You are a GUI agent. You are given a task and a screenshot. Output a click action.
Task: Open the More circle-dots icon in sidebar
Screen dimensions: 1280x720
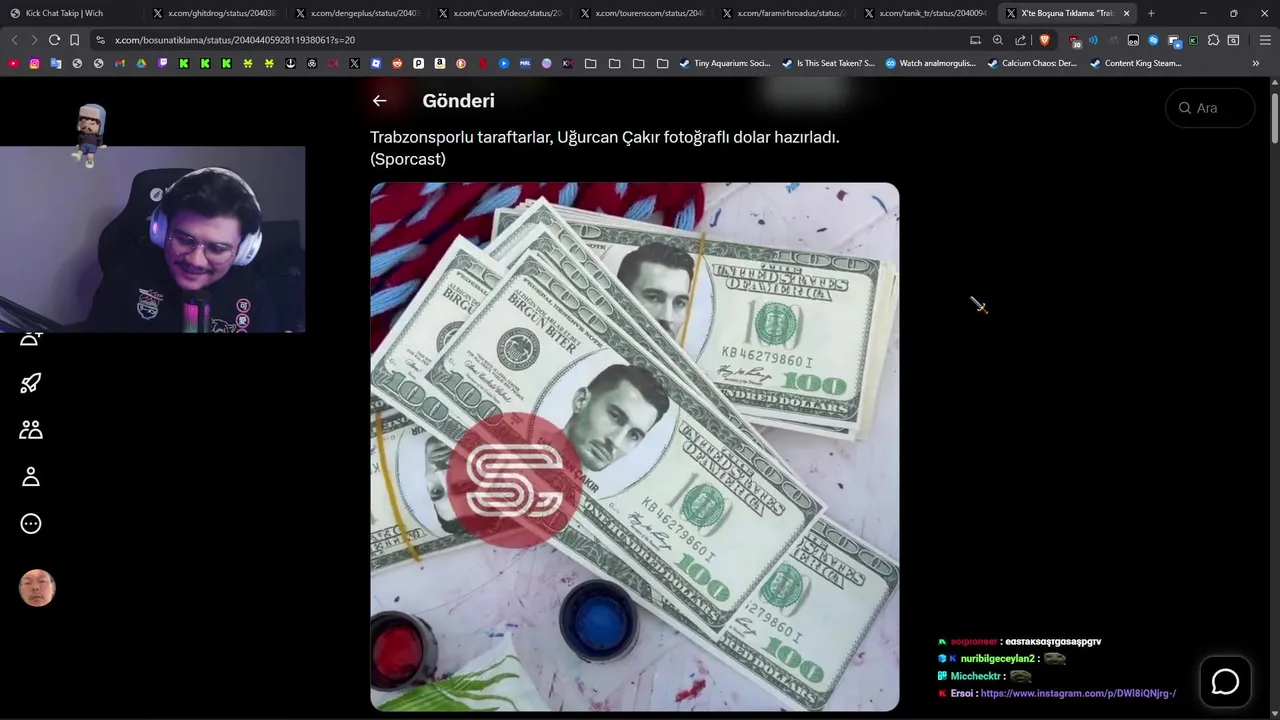31,524
